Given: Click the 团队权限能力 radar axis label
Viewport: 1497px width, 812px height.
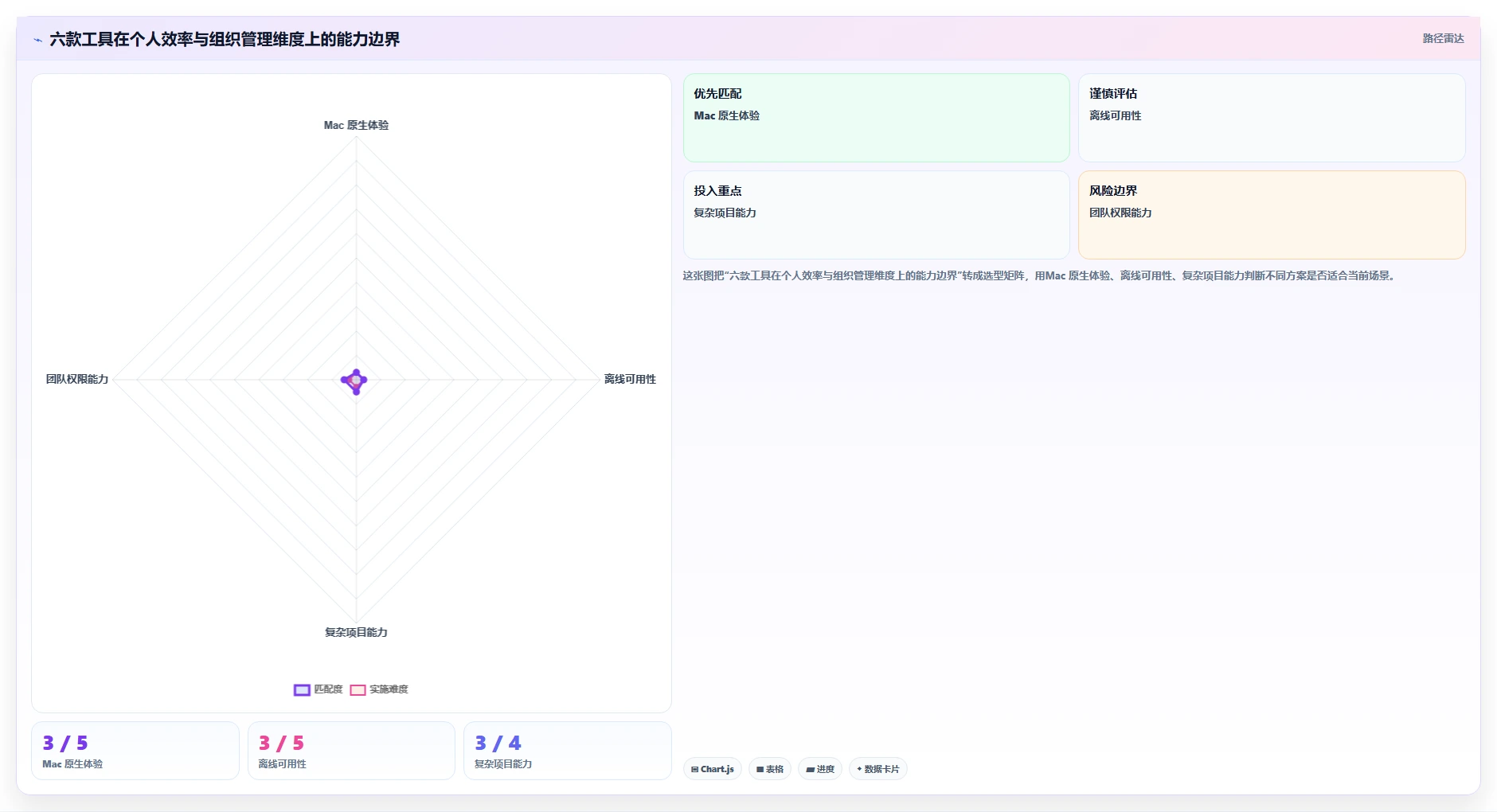Looking at the screenshot, I should tap(77, 379).
